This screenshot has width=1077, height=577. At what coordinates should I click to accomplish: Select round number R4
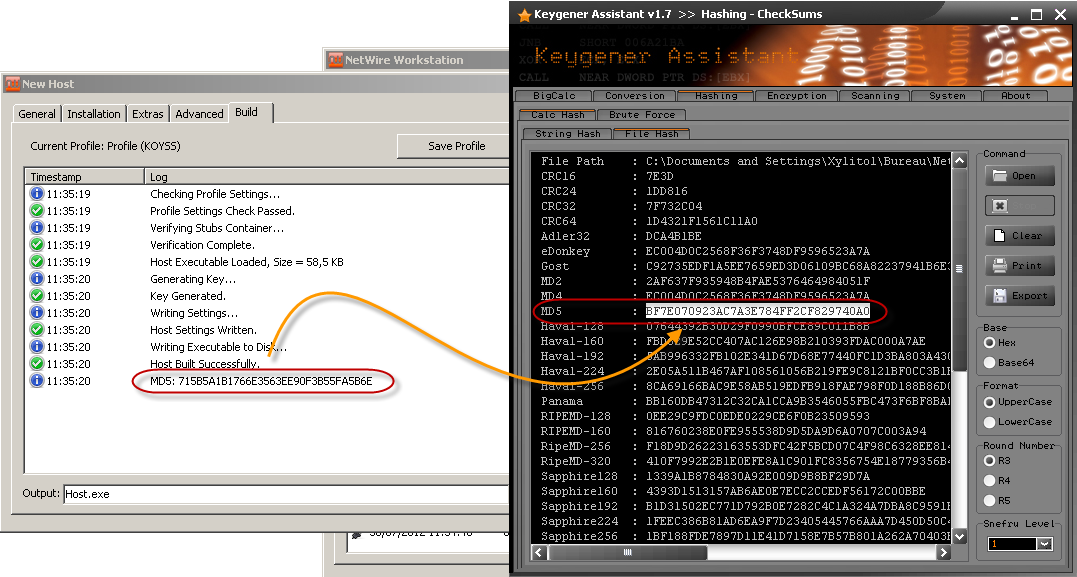point(990,480)
